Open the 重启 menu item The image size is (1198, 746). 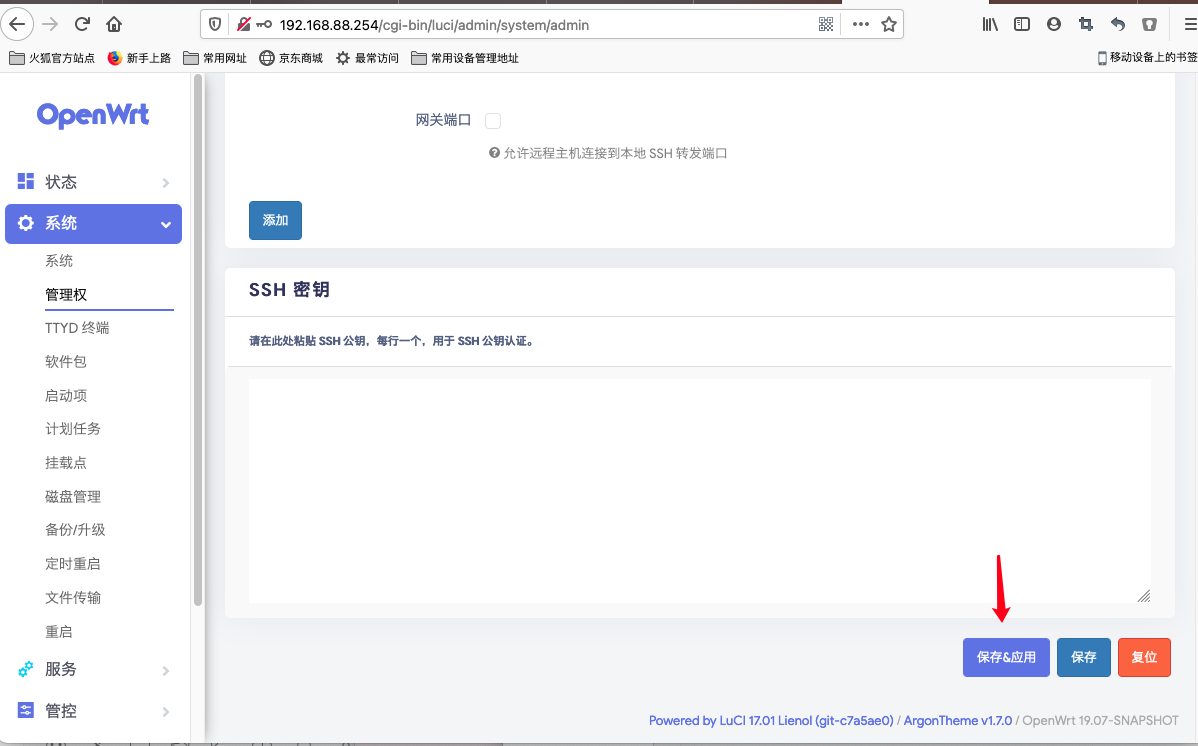pos(59,632)
